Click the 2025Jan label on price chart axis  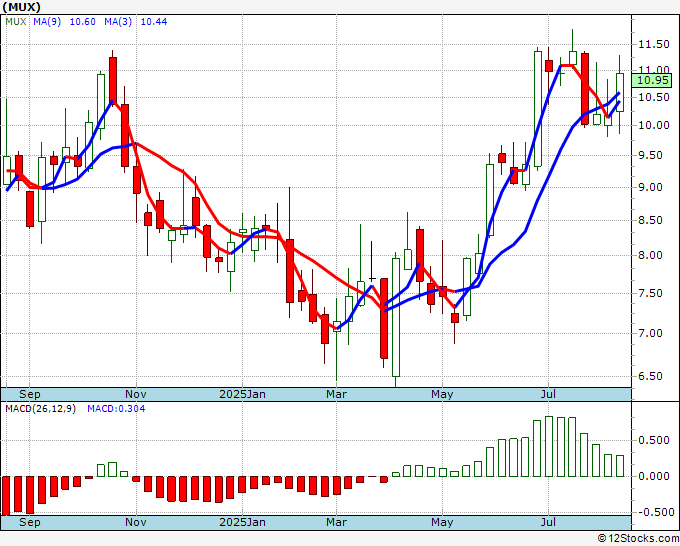pos(242,394)
